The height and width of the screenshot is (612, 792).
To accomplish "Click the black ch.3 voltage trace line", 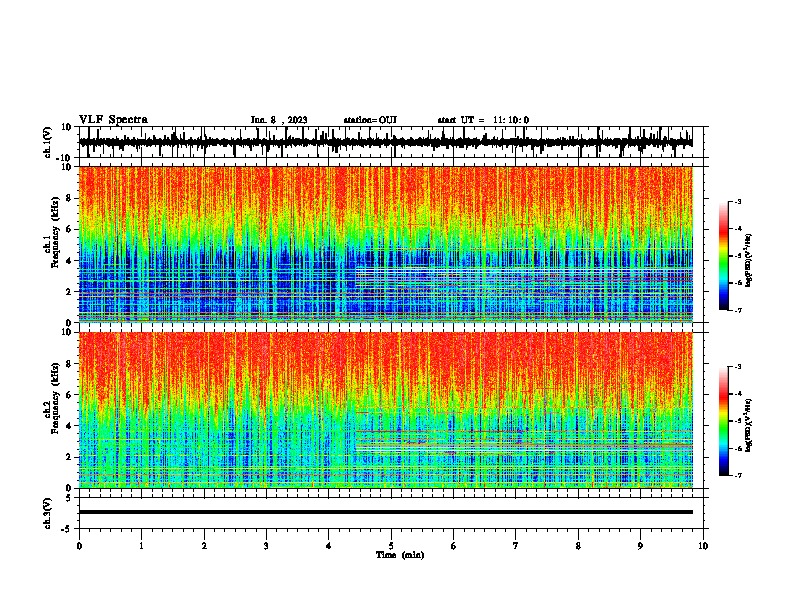I will (x=386, y=512).
